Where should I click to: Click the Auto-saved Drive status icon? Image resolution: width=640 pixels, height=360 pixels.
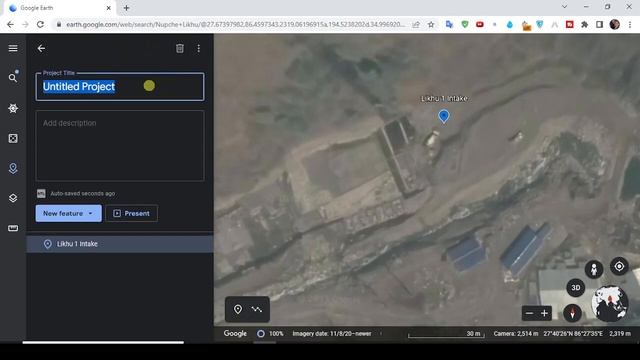[41, 193]
